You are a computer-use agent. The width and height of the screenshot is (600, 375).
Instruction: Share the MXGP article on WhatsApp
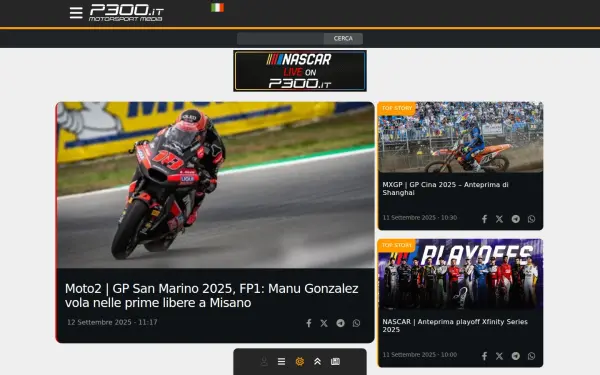532,219
